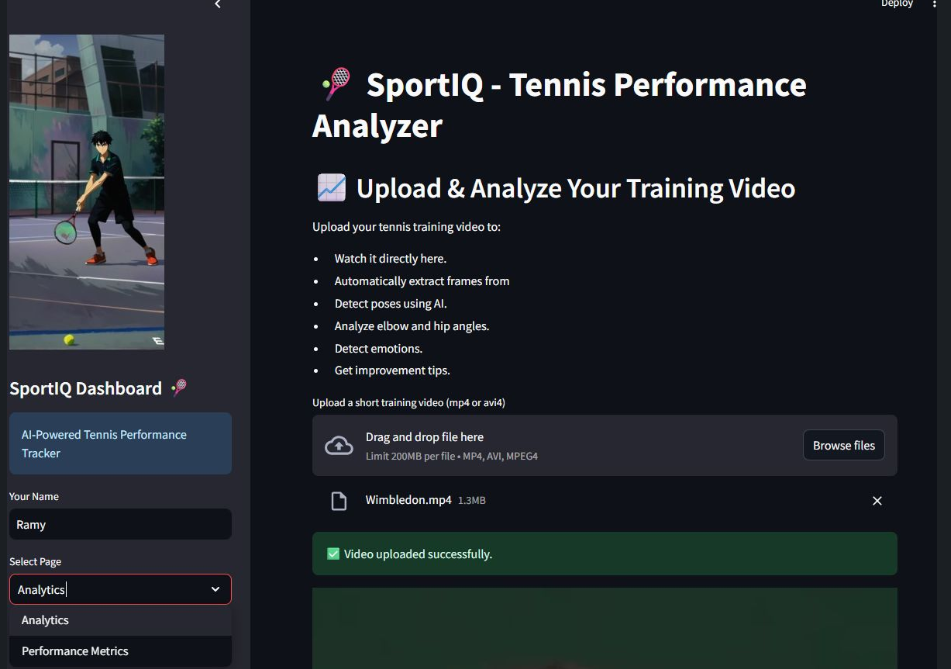Viewport: 951px width, 669px height.
Task: Select Performance Metrics from the page list
Action: (x=75, y=651)
